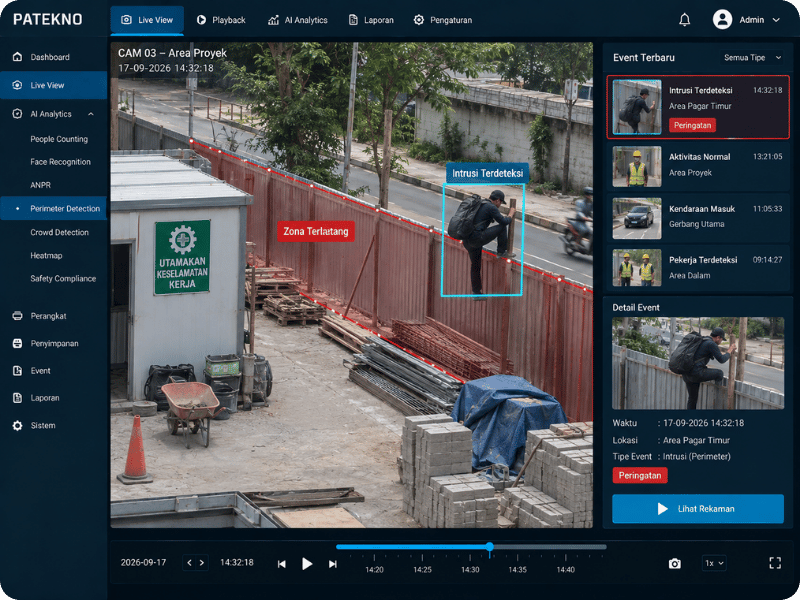Select Face Recognition in sidebar

(60, 162)
